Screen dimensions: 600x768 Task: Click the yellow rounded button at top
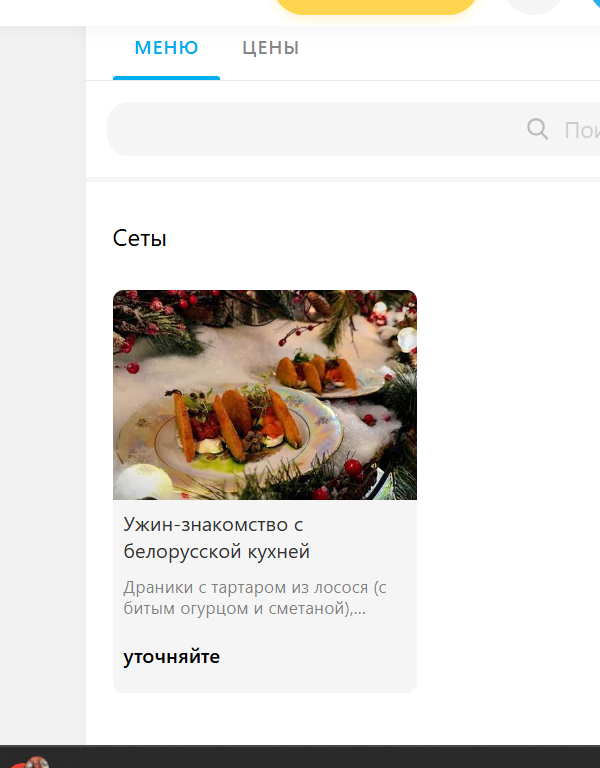376,6
